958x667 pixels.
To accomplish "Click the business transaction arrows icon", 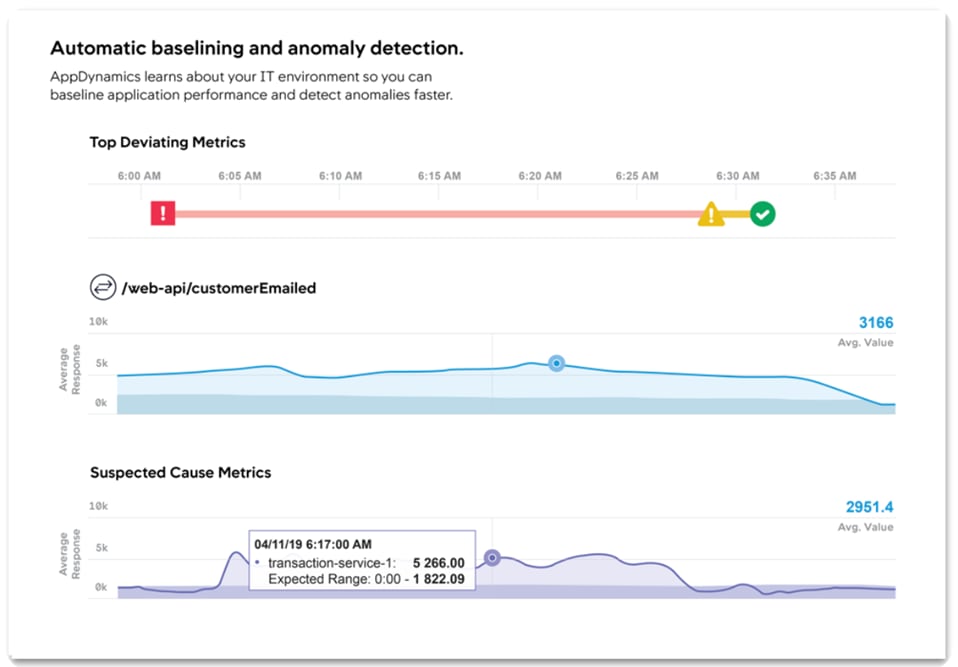I will tap(103, 288).
